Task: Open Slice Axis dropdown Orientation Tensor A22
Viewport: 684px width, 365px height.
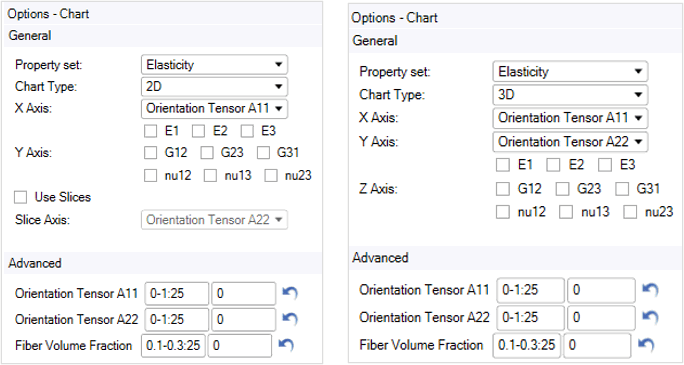Action: (x=214, y=220)
